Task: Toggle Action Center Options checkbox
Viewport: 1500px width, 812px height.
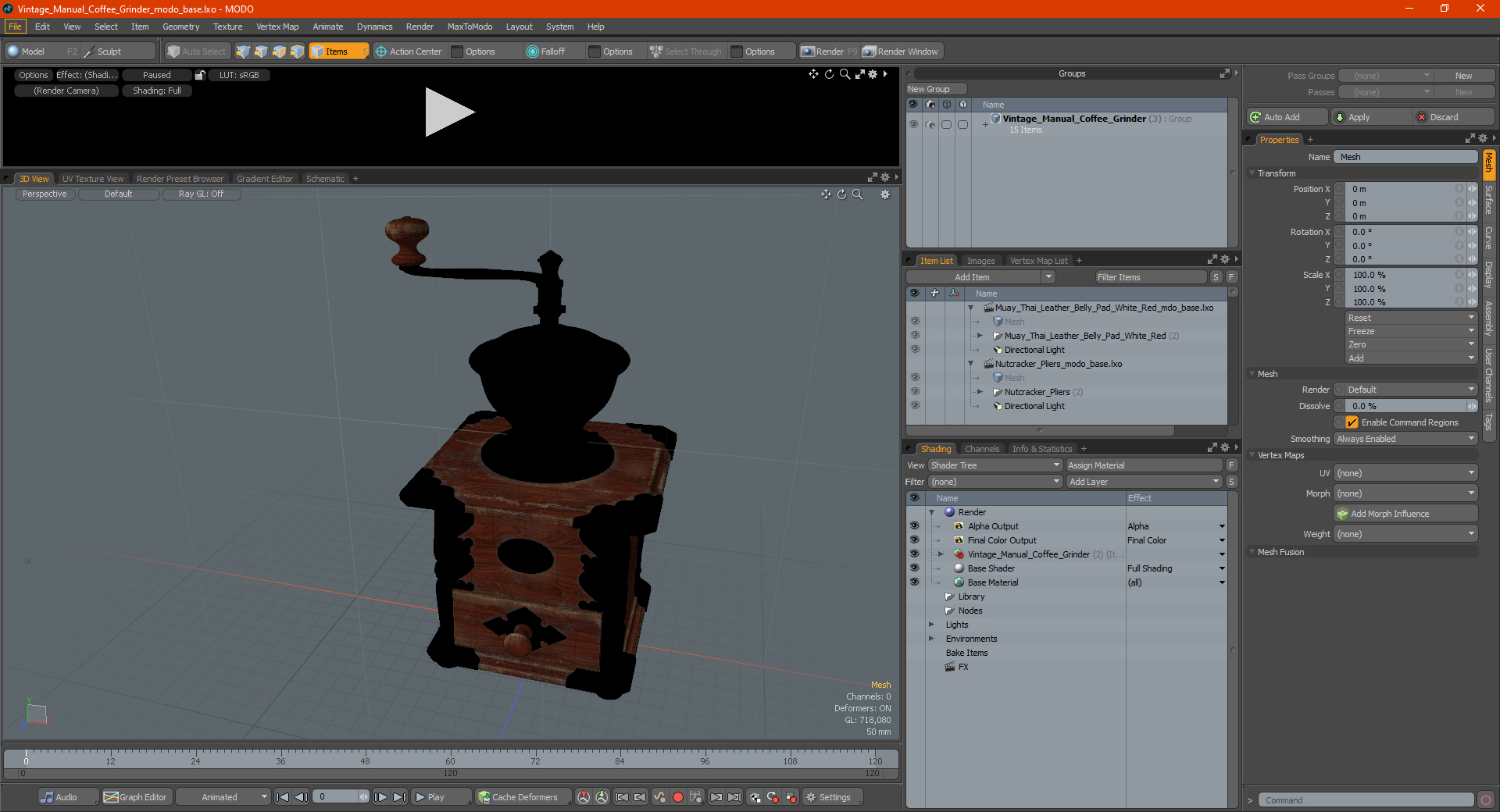Action: [x=458, y=52]
